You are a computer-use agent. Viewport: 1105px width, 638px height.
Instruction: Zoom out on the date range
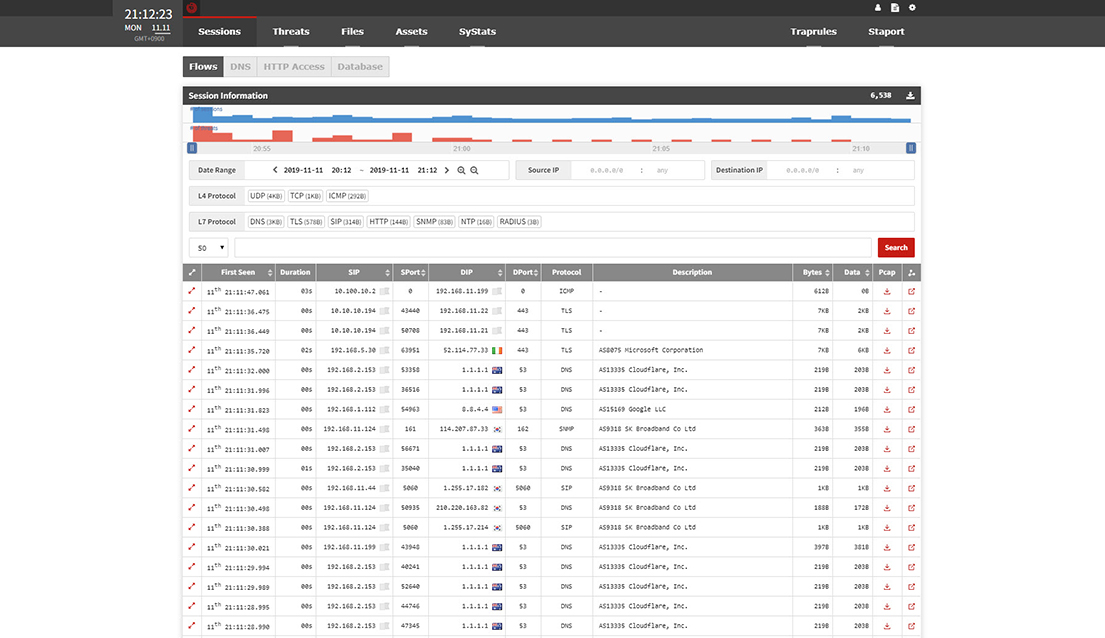(x=474, y=170)
